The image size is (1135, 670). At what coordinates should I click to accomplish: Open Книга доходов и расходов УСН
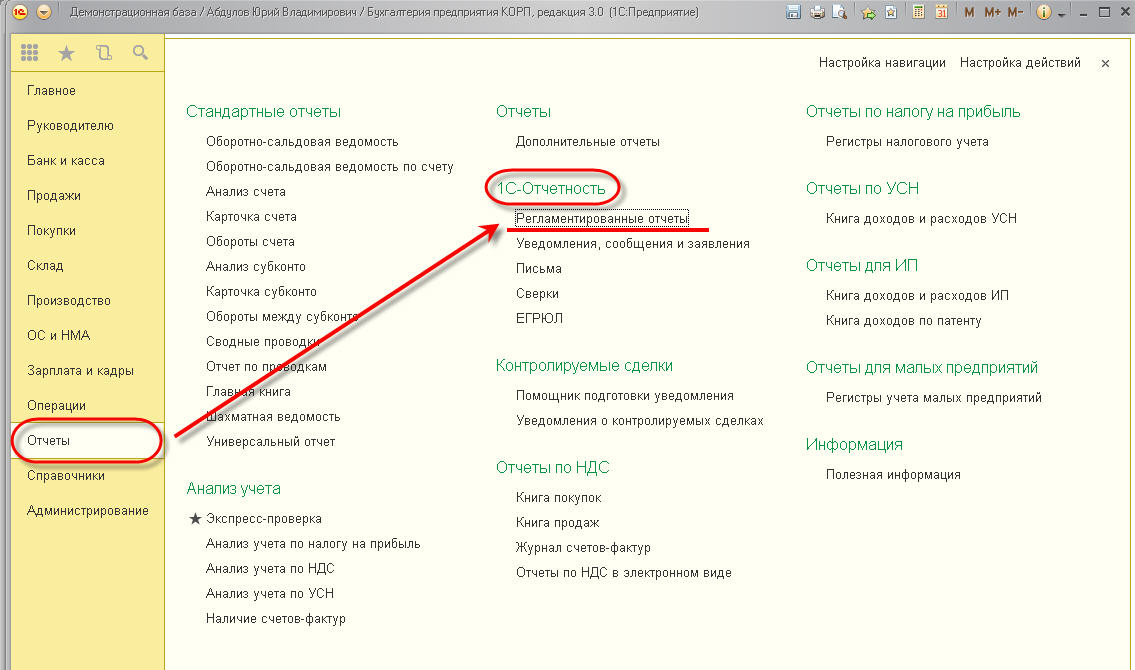point(921,219)
